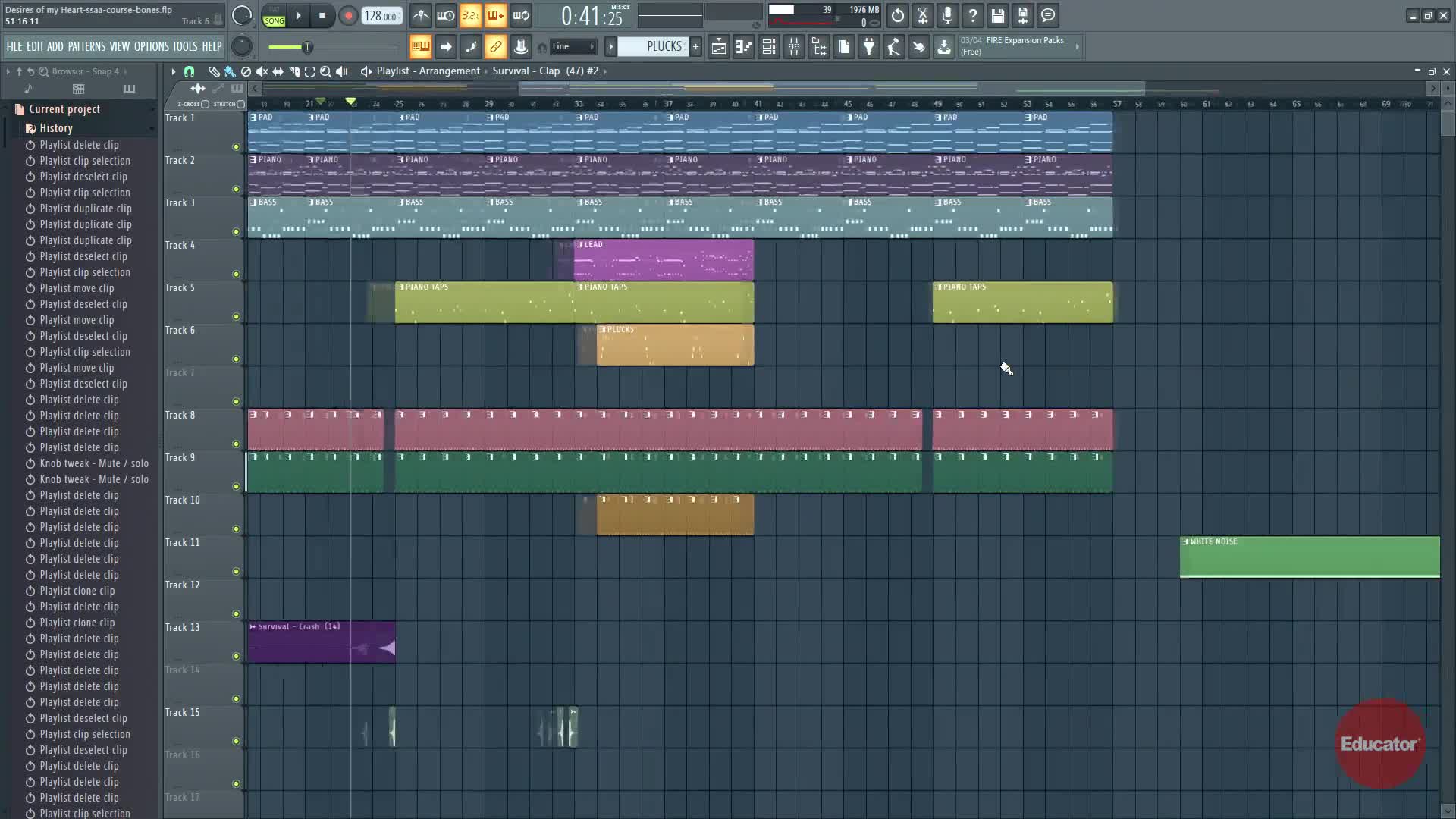Toggle Song mode pattern switch
Screen dimensions: 1456x819
274,16
